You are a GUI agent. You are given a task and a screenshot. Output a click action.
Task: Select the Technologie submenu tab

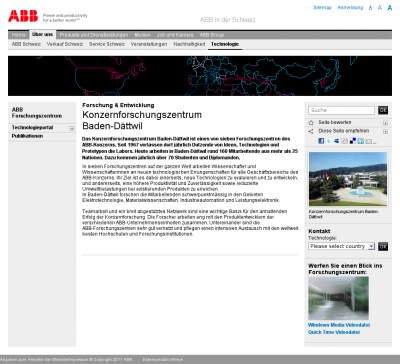pyautogui.click(x=225, y=44)
